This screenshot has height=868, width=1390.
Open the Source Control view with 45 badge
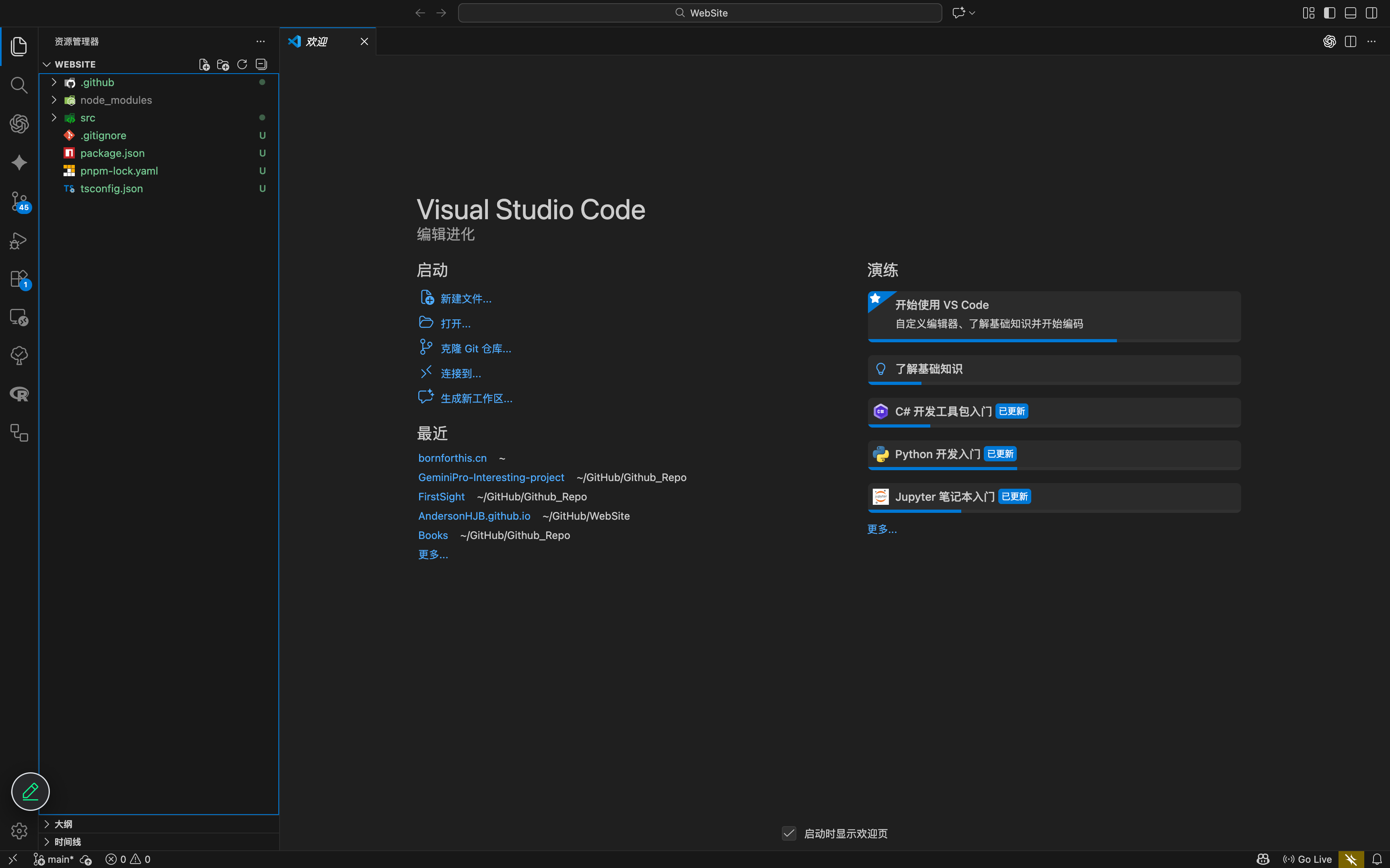pos(19,202)
